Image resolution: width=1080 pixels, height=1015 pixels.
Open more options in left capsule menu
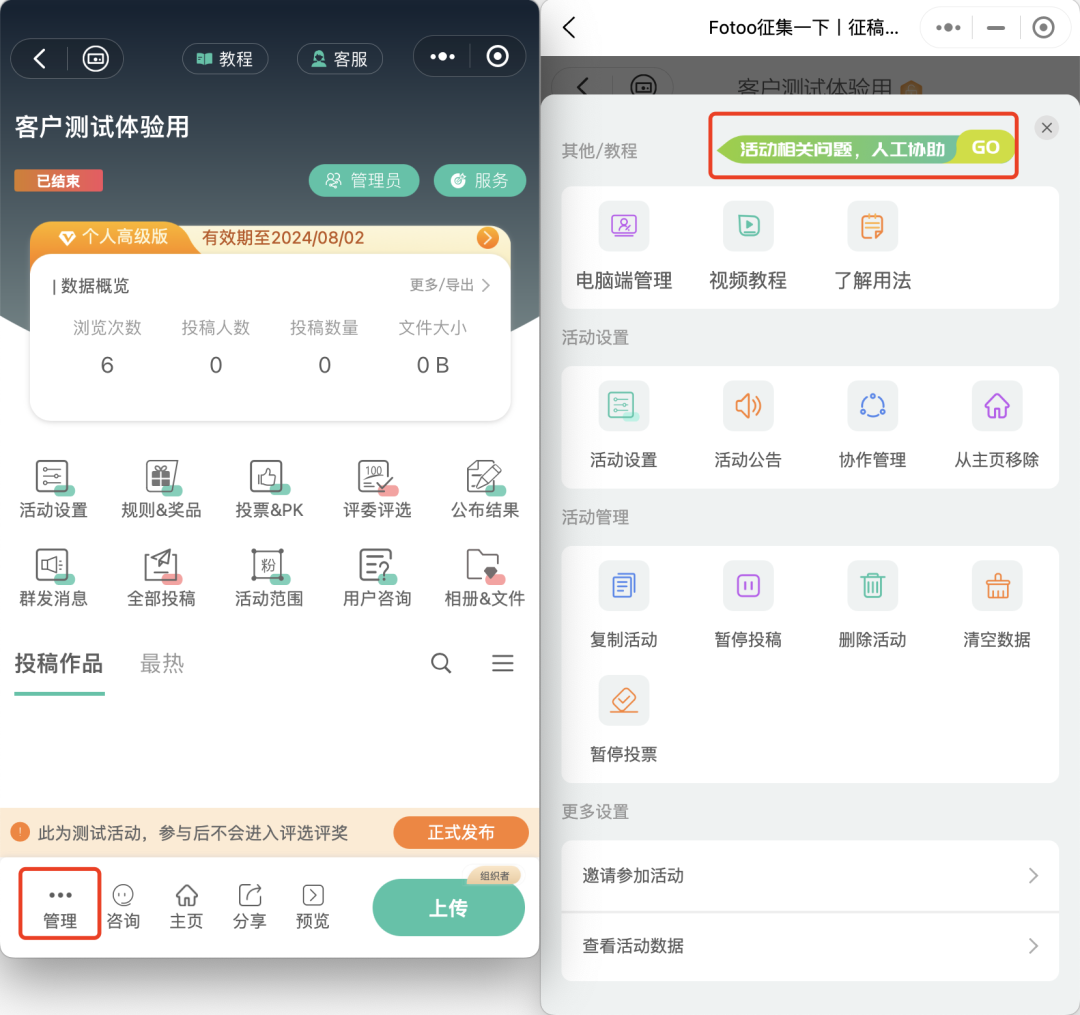tap(442, 56)
